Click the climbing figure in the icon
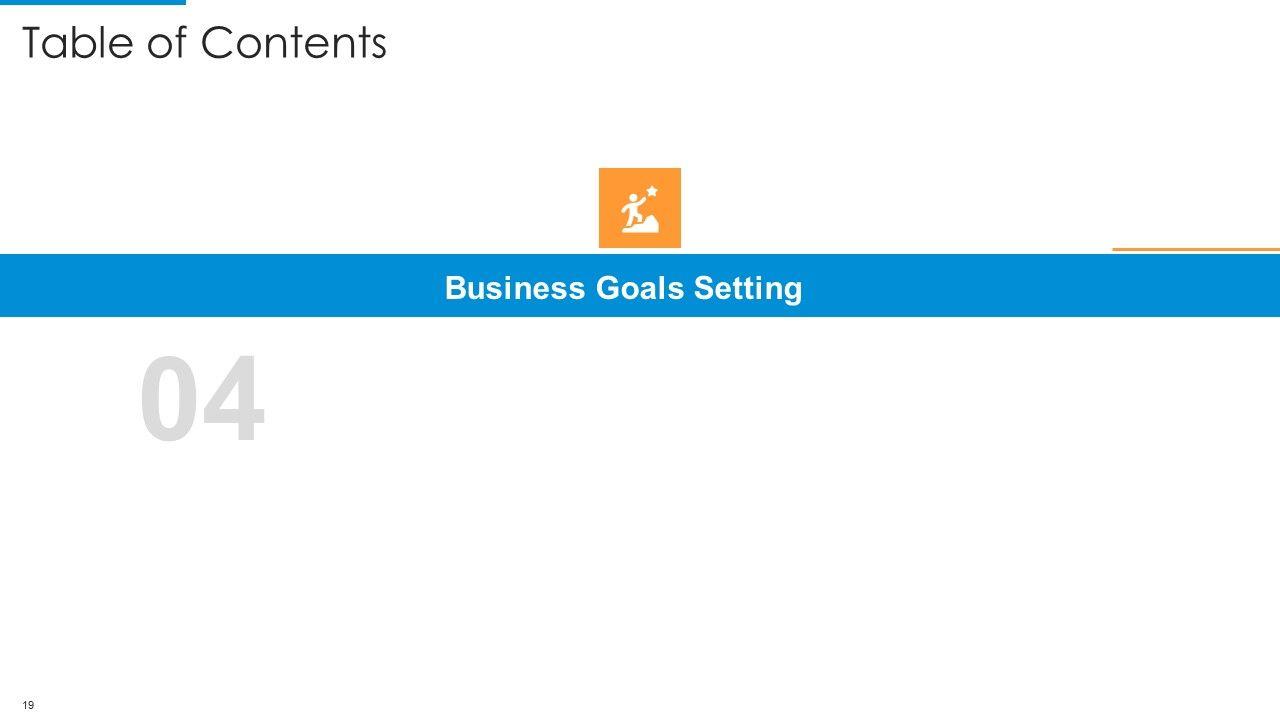The image size is (1280, 720). click(632, 210)
